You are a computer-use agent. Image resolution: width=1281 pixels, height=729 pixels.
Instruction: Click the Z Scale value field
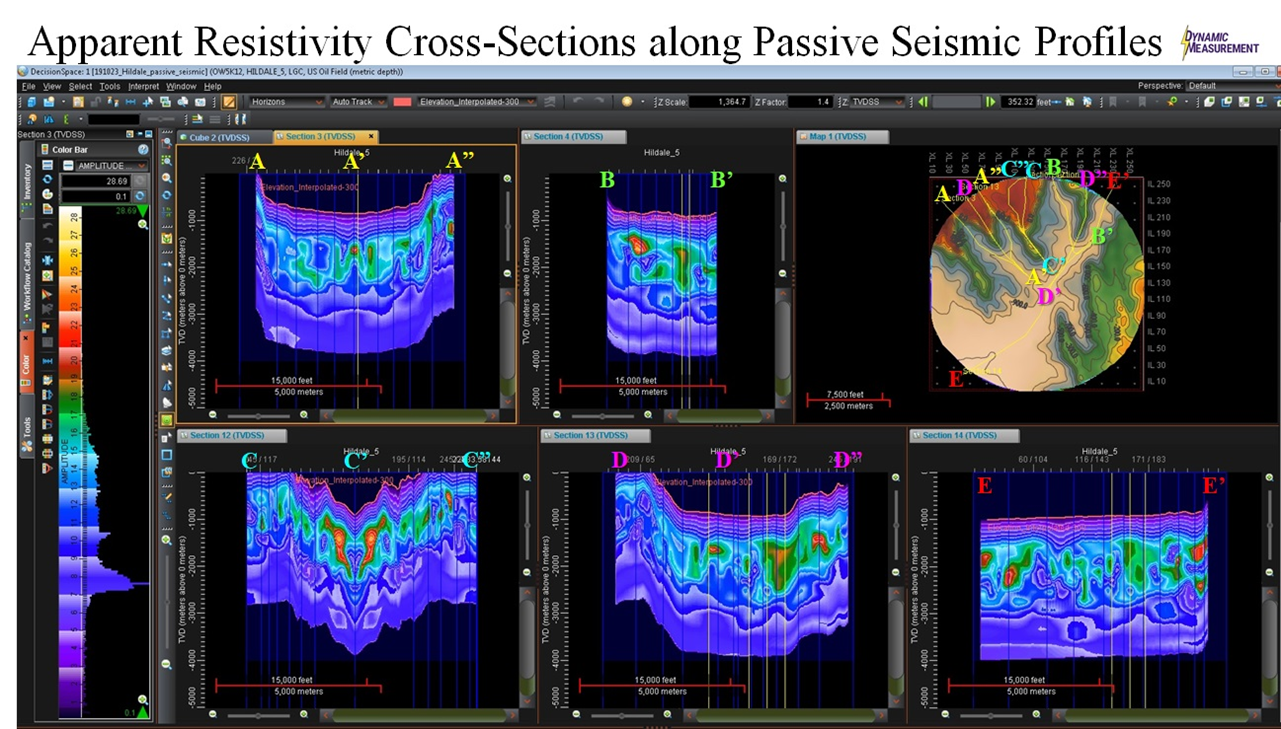point(719,102)
